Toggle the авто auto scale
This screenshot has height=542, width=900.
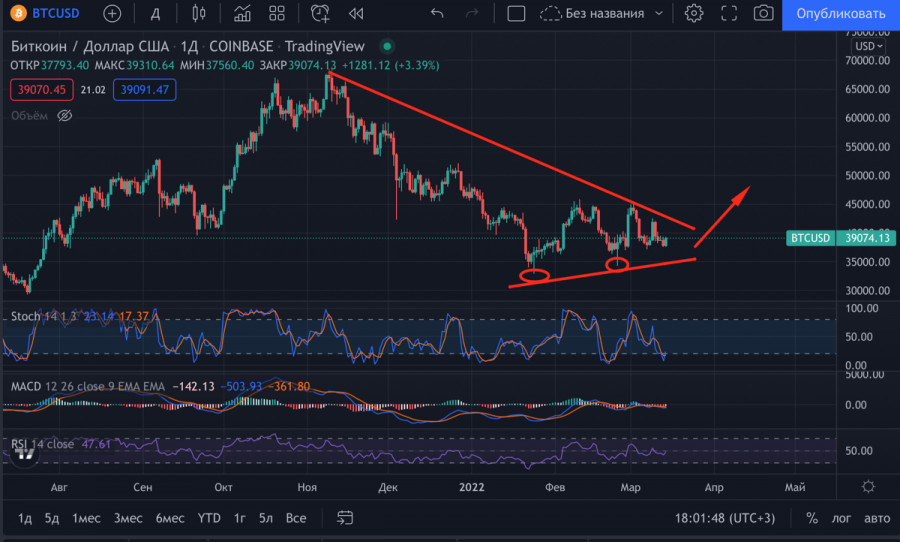coord(877,518)
